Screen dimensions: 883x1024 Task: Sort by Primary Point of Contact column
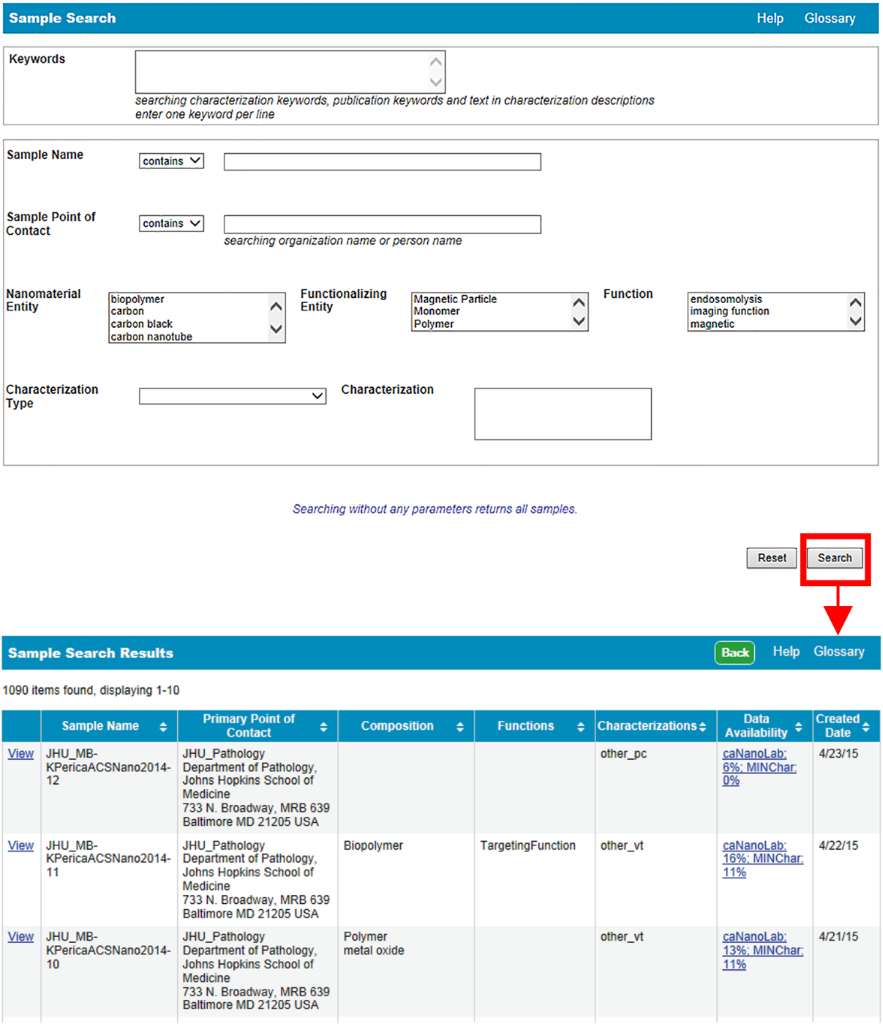pos(323,727)
